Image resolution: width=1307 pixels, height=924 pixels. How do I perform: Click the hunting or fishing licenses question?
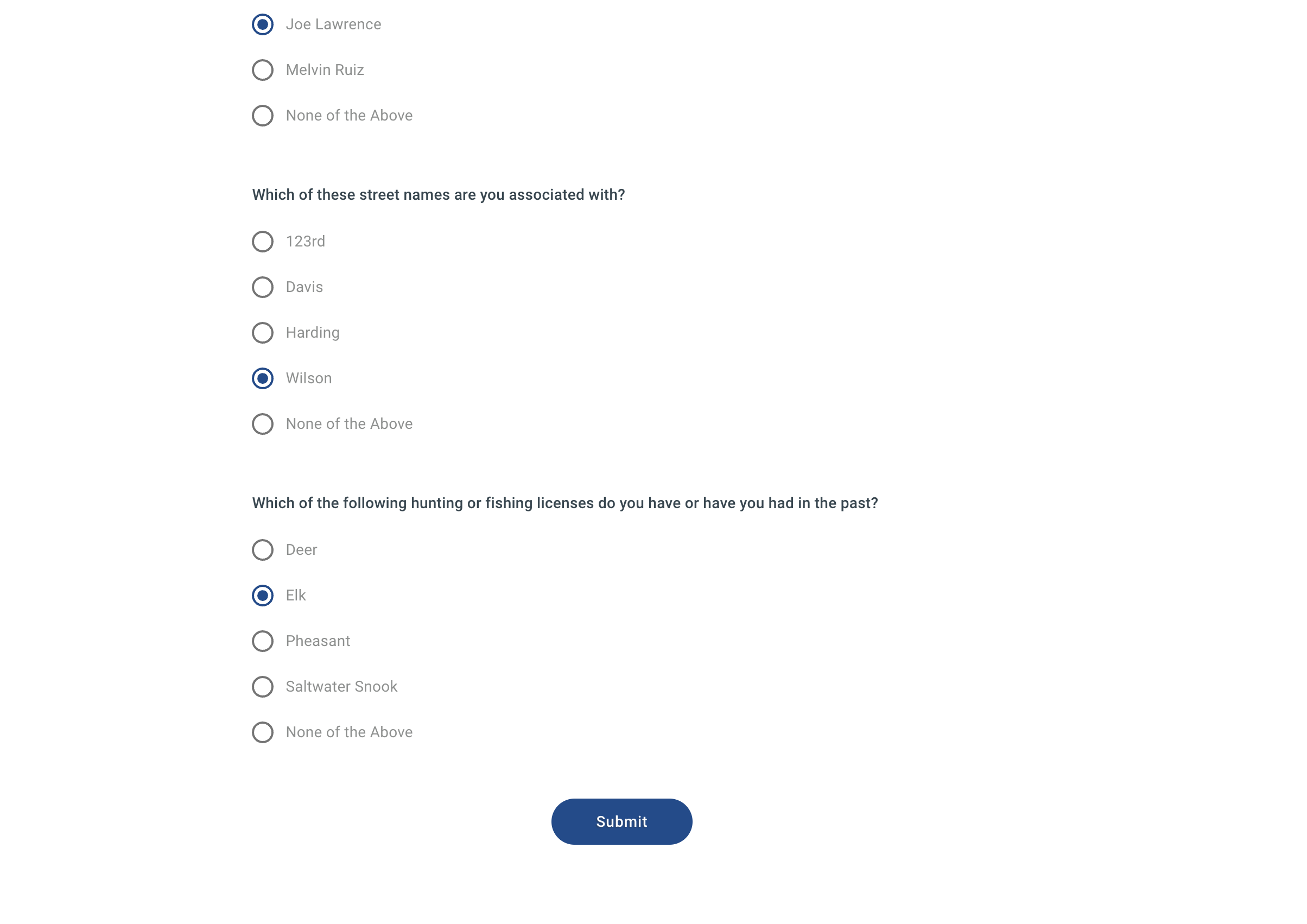(564, 503)
